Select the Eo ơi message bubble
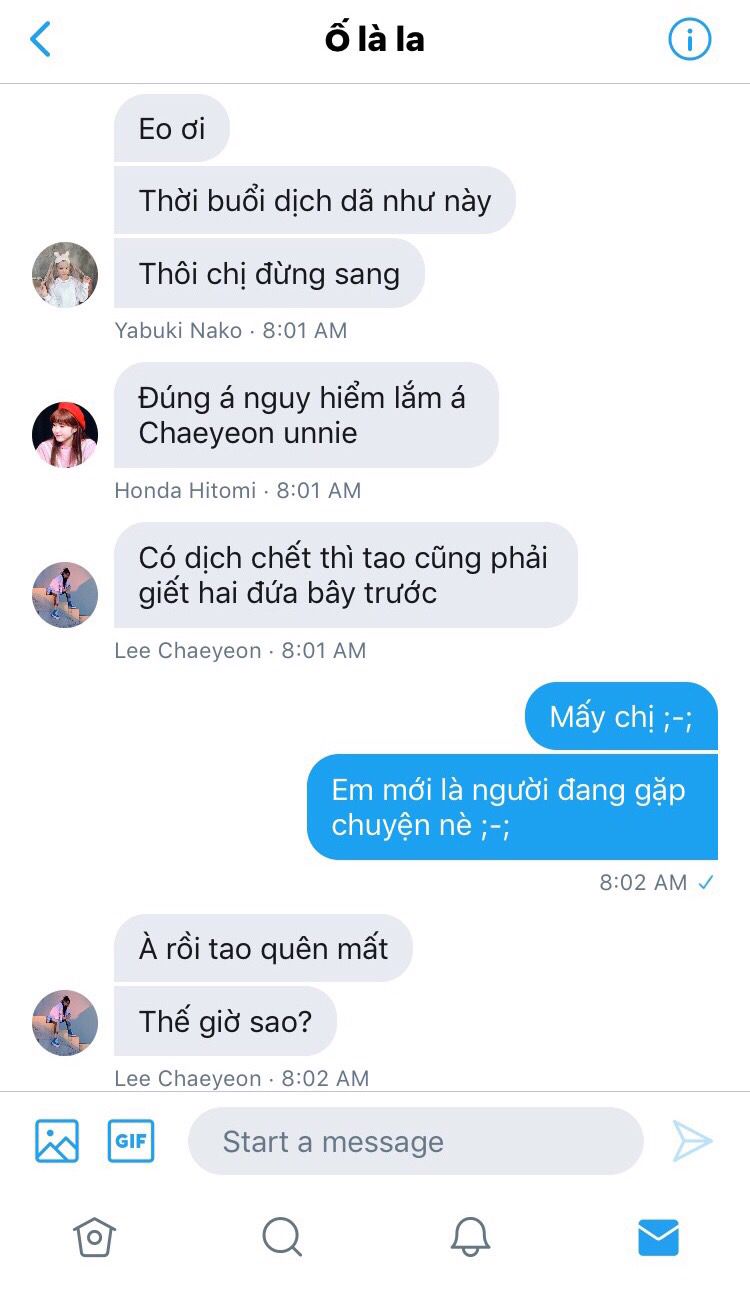 point(172,129)
